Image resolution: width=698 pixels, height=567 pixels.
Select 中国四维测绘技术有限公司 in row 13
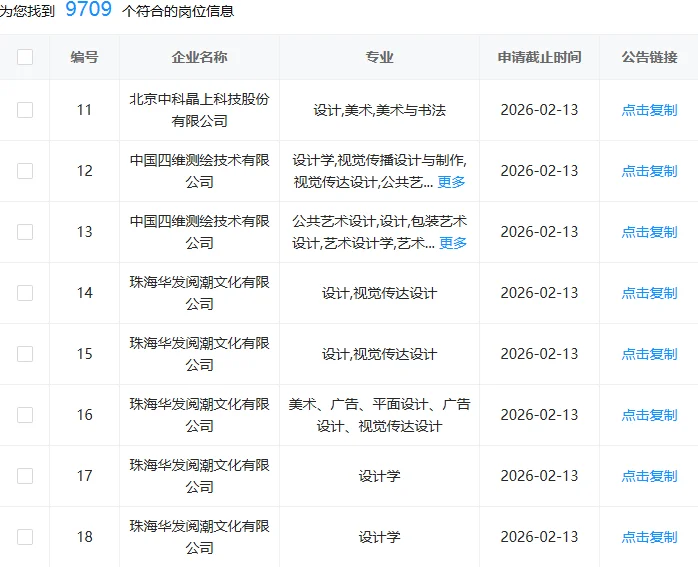coord(199,232)
